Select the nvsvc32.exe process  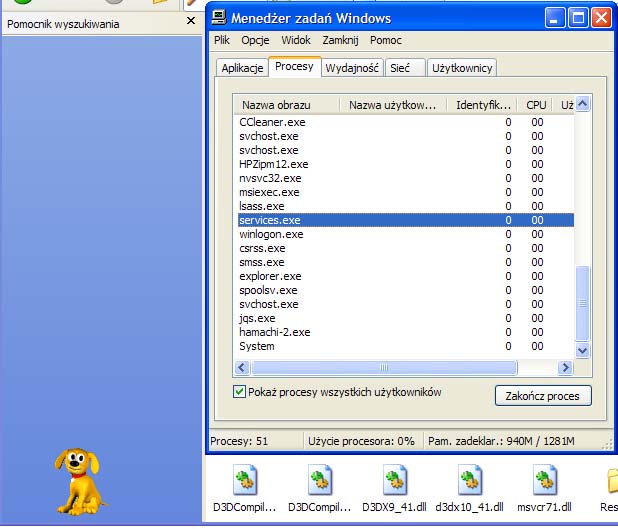click(x=406, y=178)
